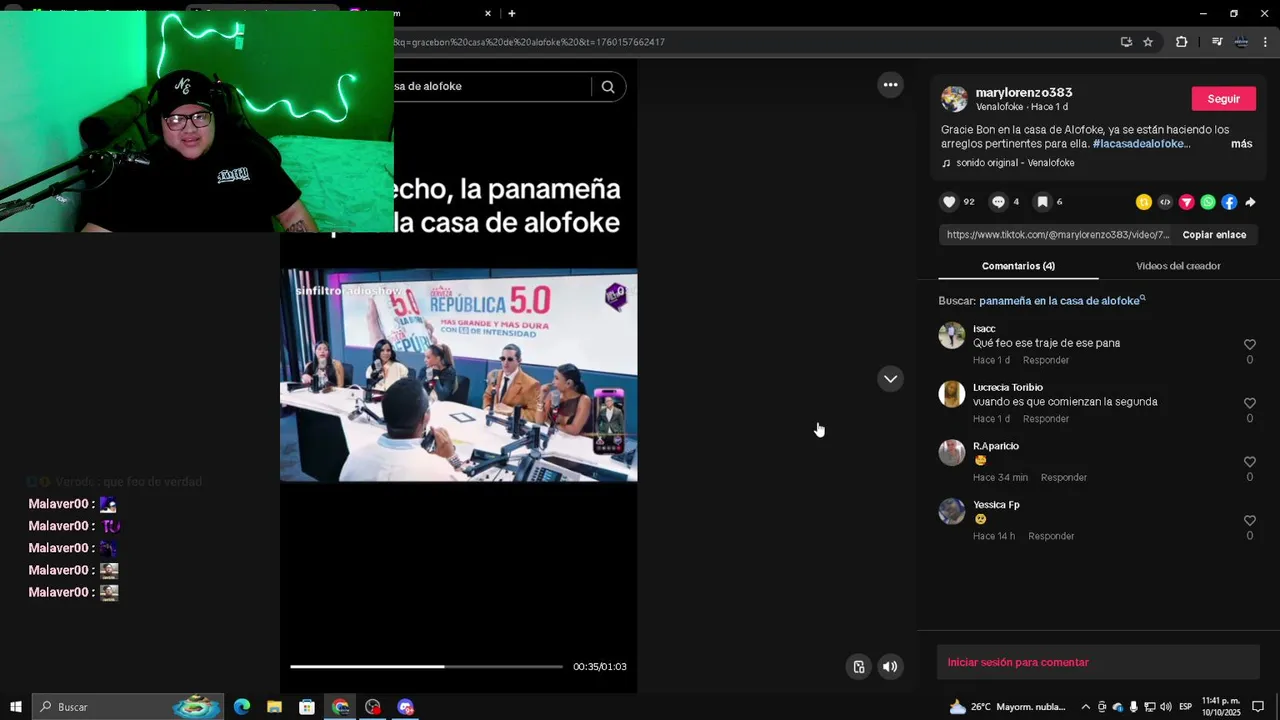
Task: Reply to Lucrecia Toribio via Responder
Action: click(1046, 419)
